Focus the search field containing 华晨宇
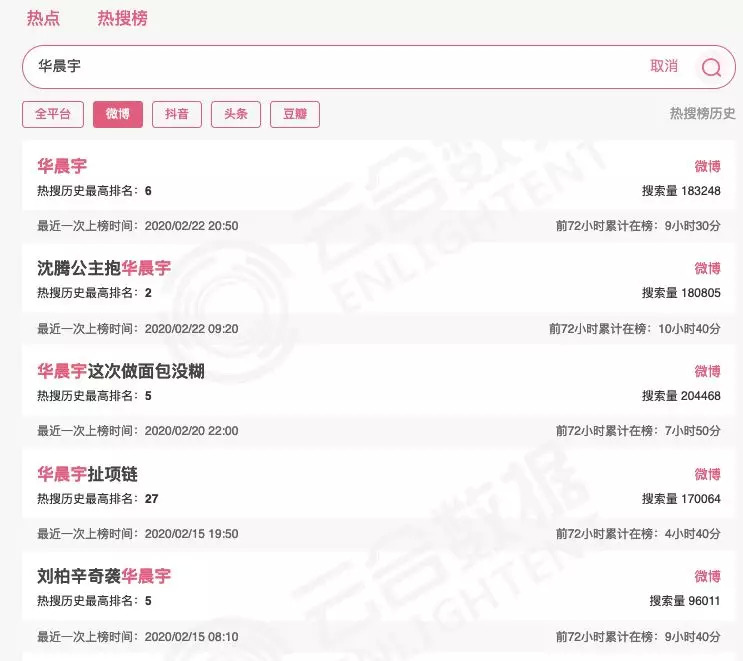 point(379,67)
